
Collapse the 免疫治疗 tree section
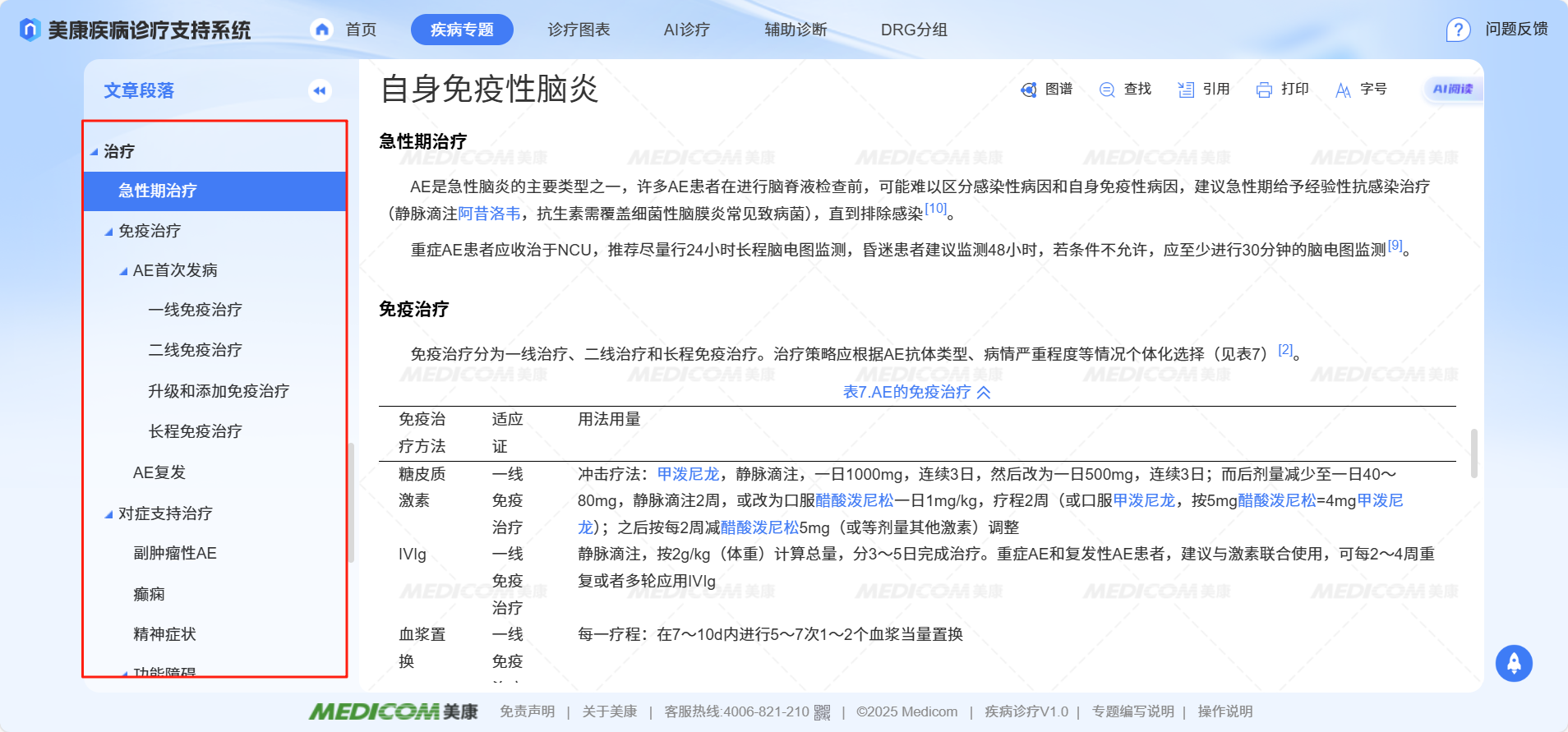[108, 232]
